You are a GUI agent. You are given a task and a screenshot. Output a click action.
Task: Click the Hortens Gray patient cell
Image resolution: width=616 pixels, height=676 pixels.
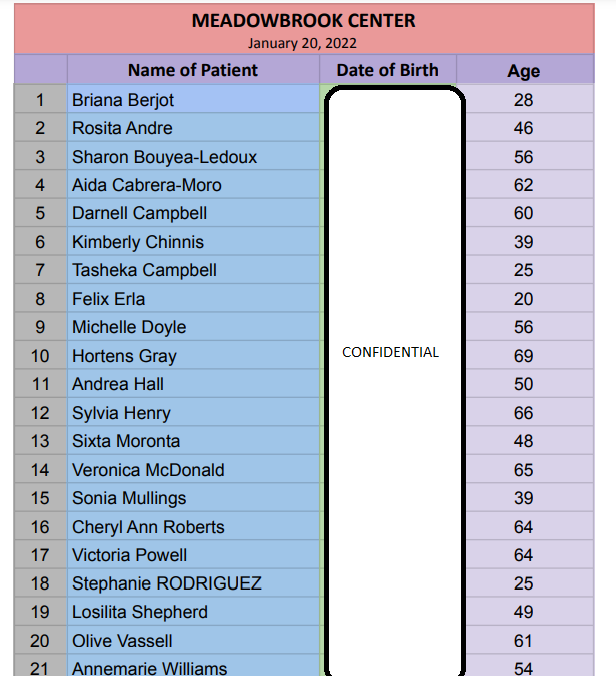click(193, 356)
